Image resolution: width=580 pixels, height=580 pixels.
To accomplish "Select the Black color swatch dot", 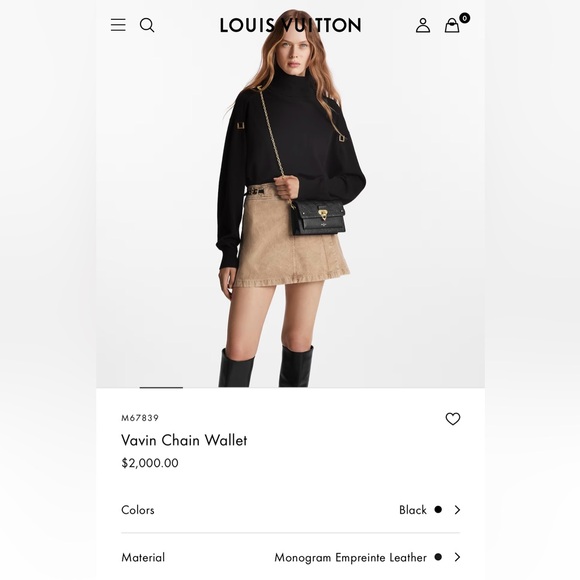I will (x=438, y=509).
